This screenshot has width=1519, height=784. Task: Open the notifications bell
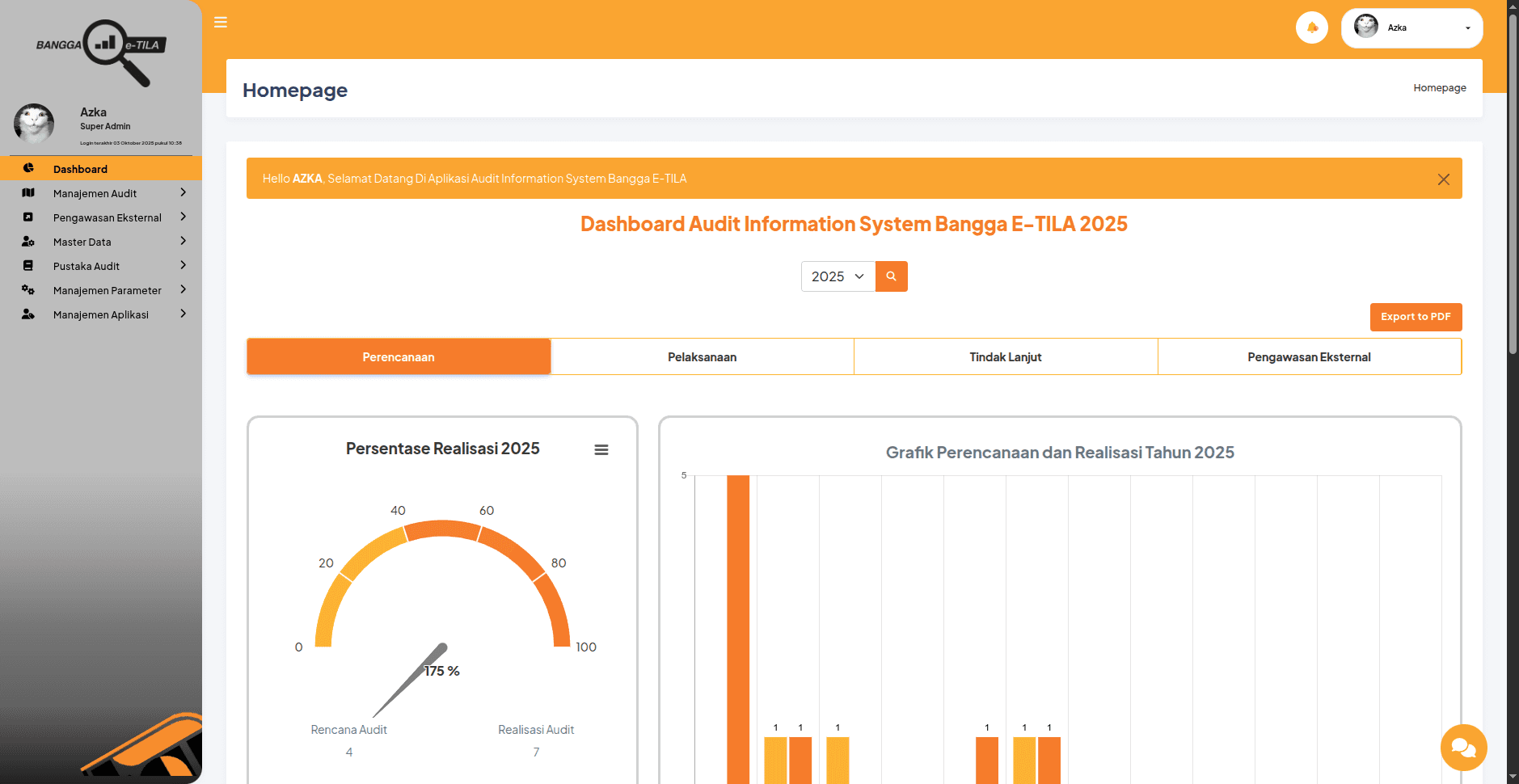click(x=1312, y=27)
